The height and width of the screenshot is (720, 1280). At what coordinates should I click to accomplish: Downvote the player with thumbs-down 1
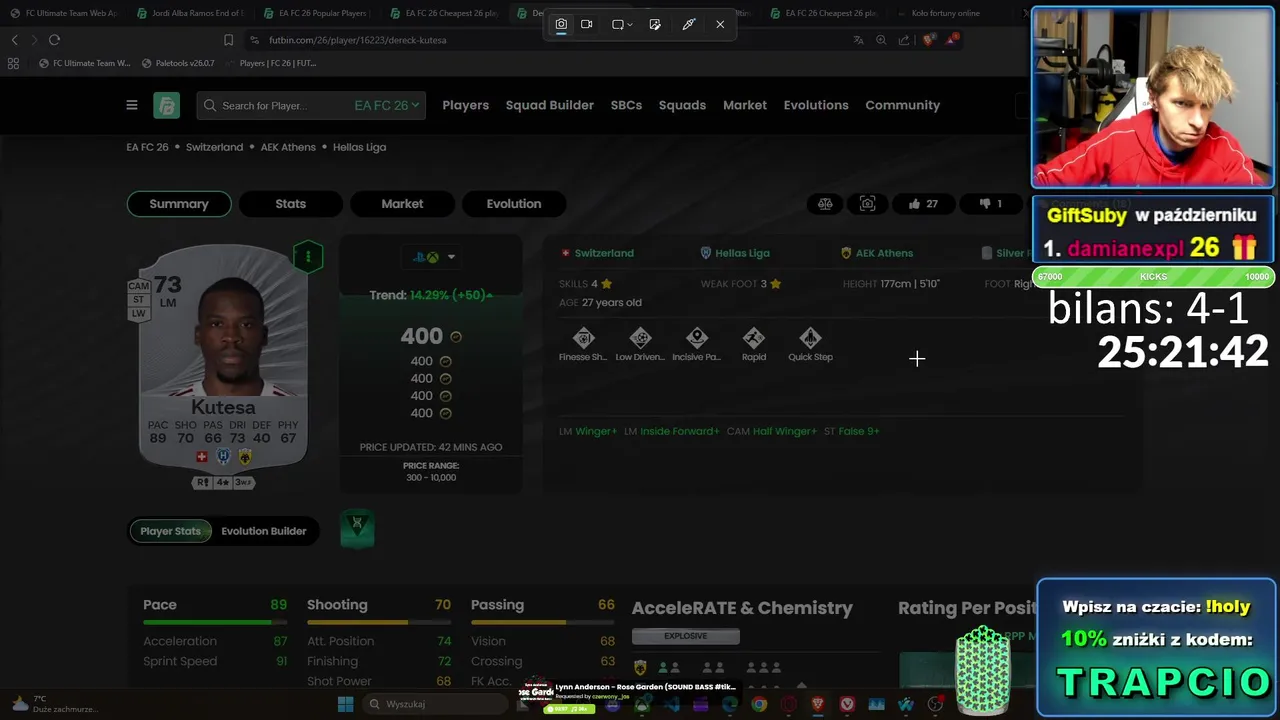pyautogui.click(x=990, y=204)
